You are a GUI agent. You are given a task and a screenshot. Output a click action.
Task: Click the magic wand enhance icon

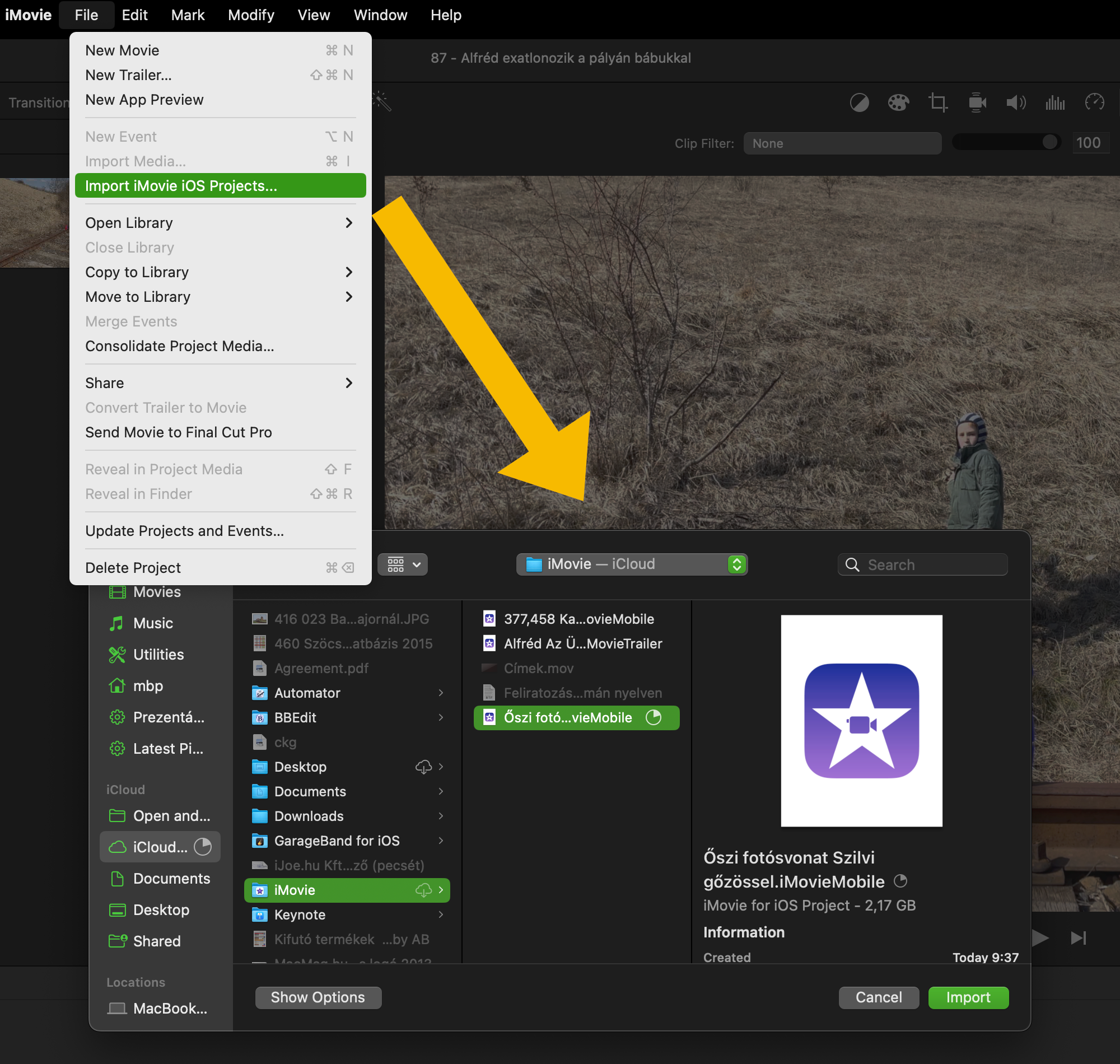click(x=382, y=101)
